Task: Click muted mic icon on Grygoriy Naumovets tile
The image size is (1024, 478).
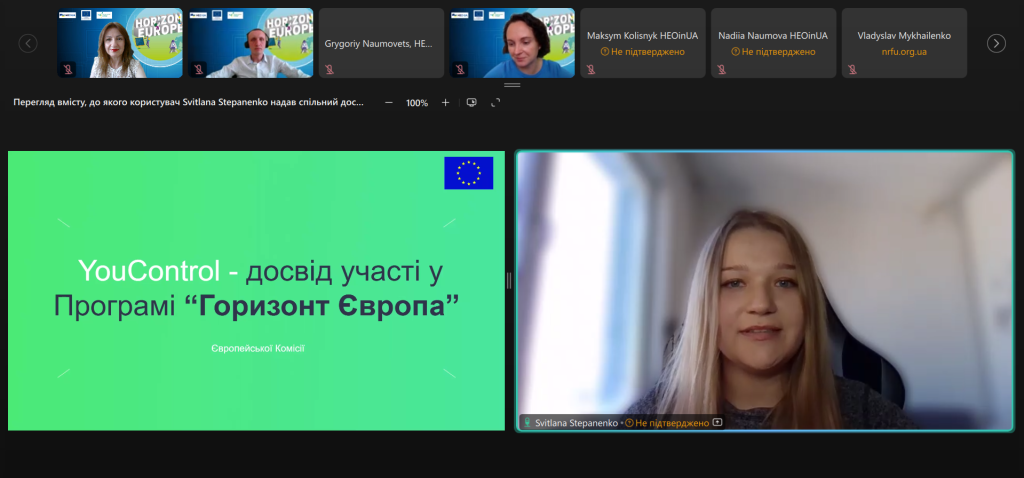Action: 330,69
